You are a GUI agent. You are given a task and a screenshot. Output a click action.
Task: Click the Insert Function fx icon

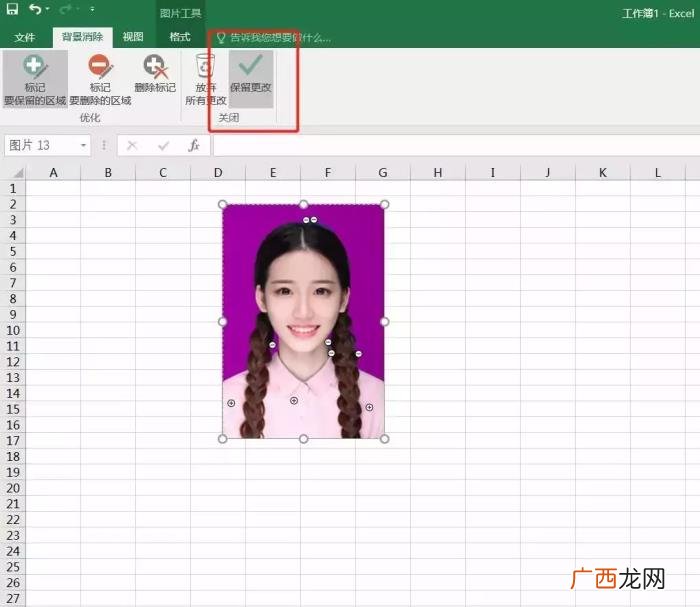coord(194,146)
